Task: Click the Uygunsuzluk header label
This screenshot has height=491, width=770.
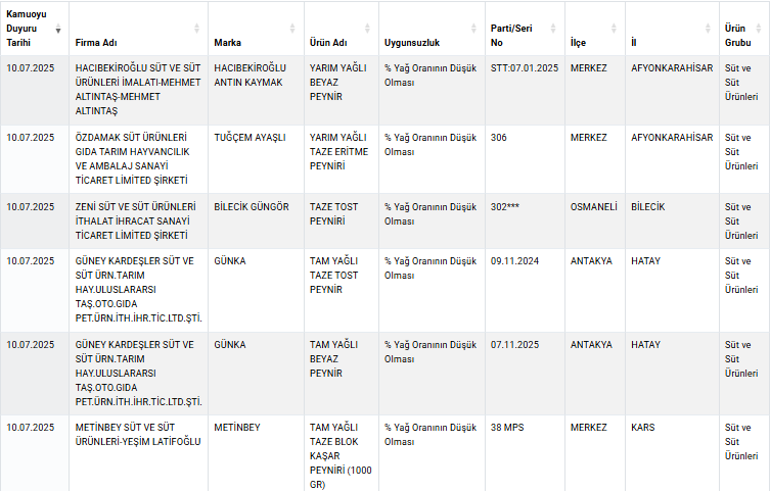Action: click(412, 43)
